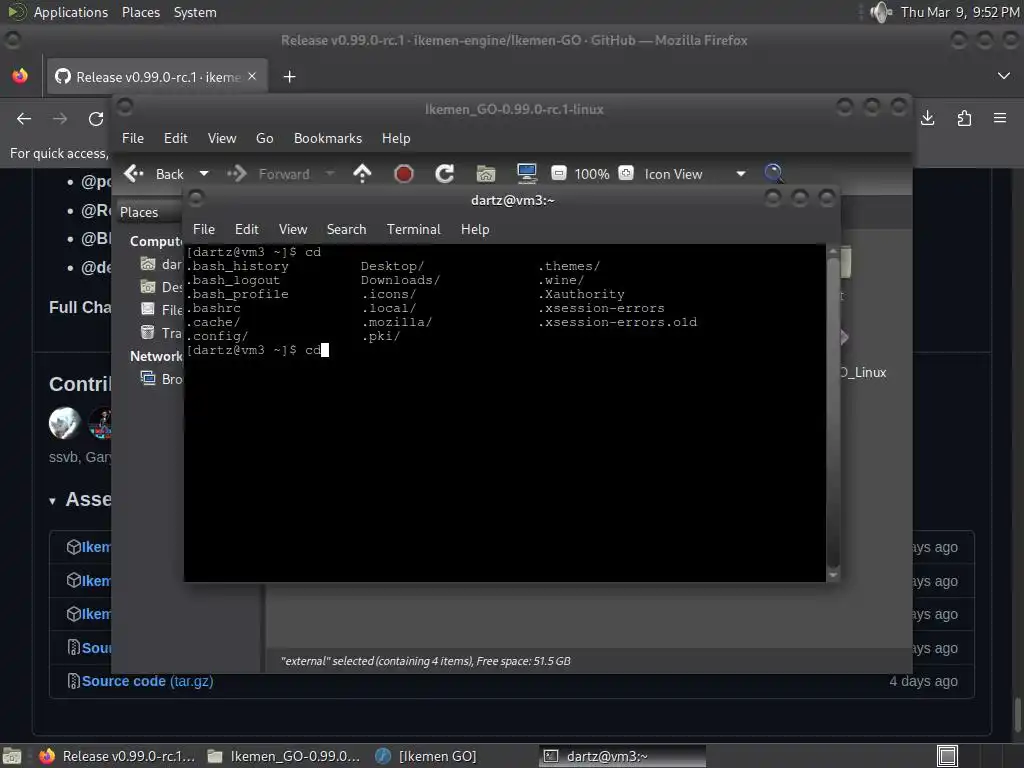Click the red Stop loading icon
Viewport: 1024px width, 768px height.
404,174
